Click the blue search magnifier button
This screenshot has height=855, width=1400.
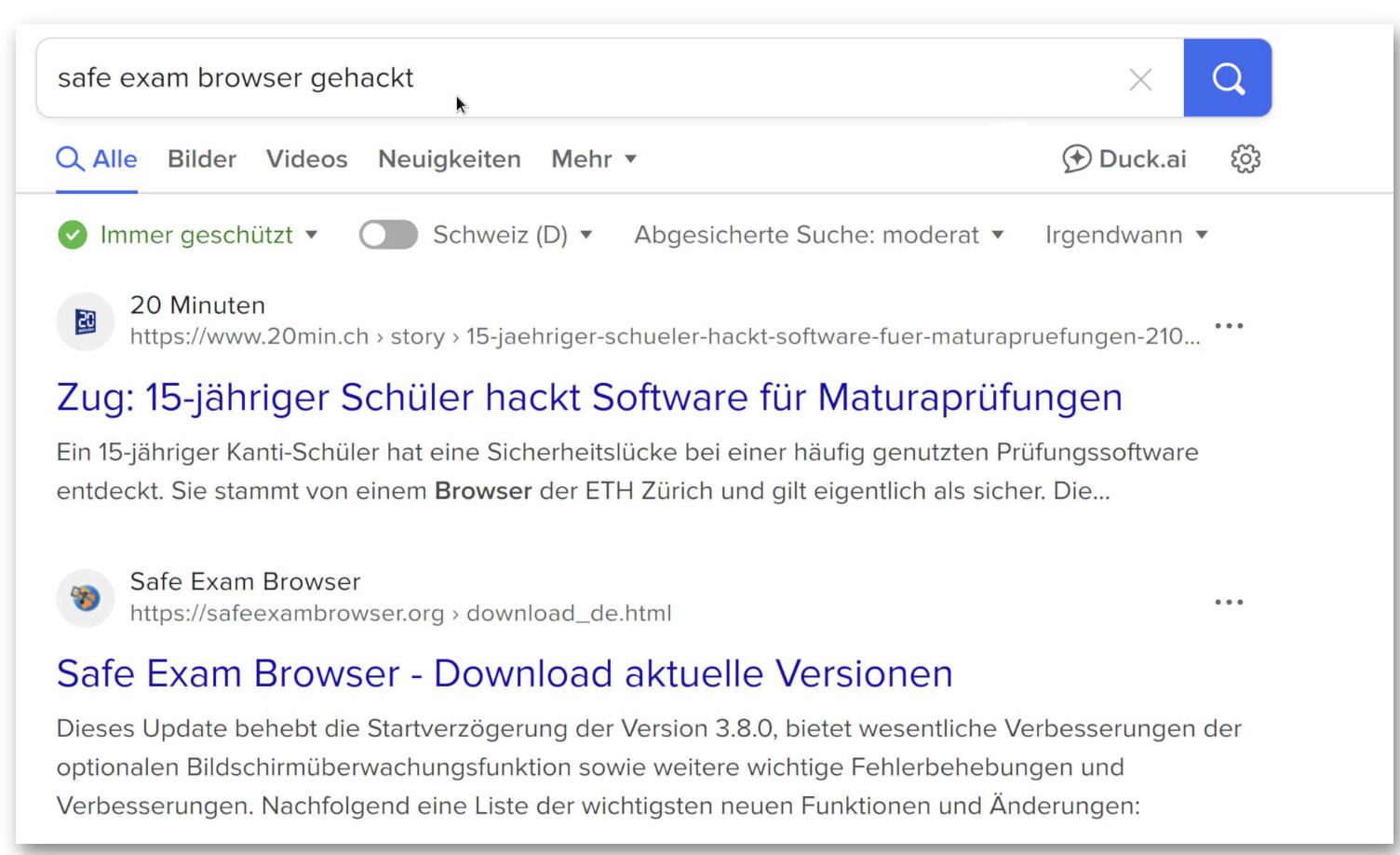pos(1227,78)
